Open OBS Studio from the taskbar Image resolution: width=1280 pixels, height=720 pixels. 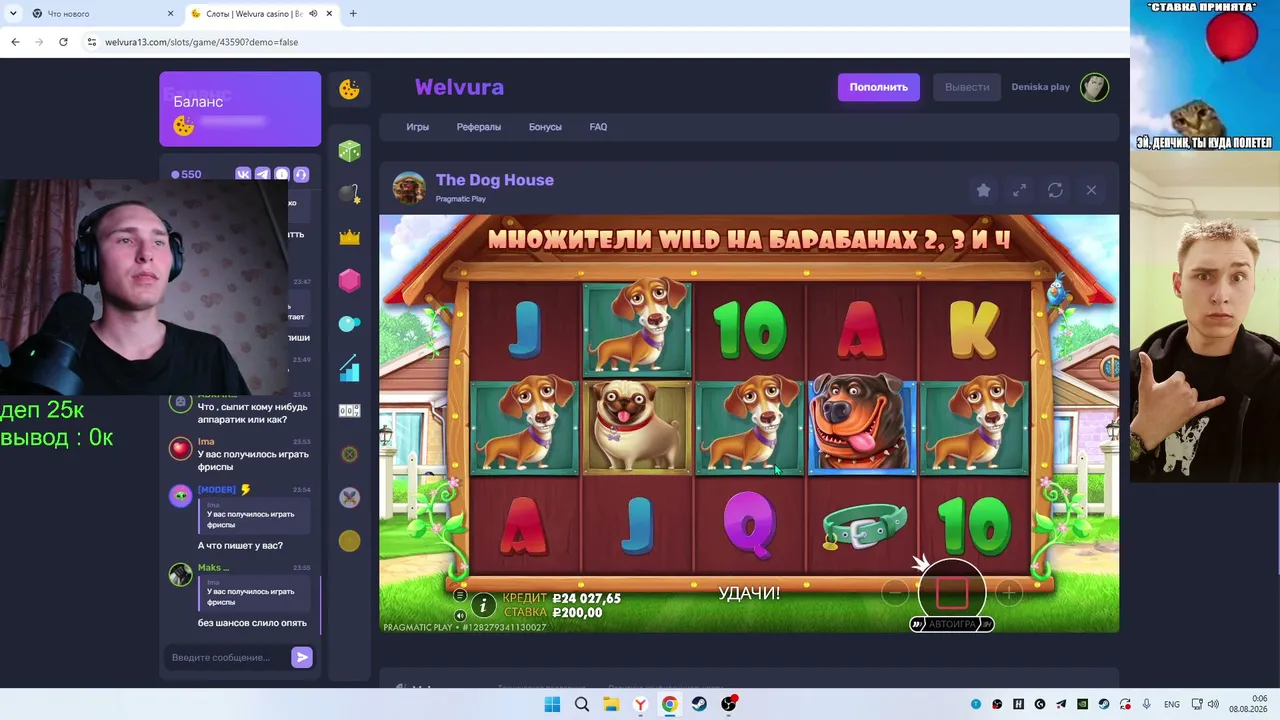[728, 704]
